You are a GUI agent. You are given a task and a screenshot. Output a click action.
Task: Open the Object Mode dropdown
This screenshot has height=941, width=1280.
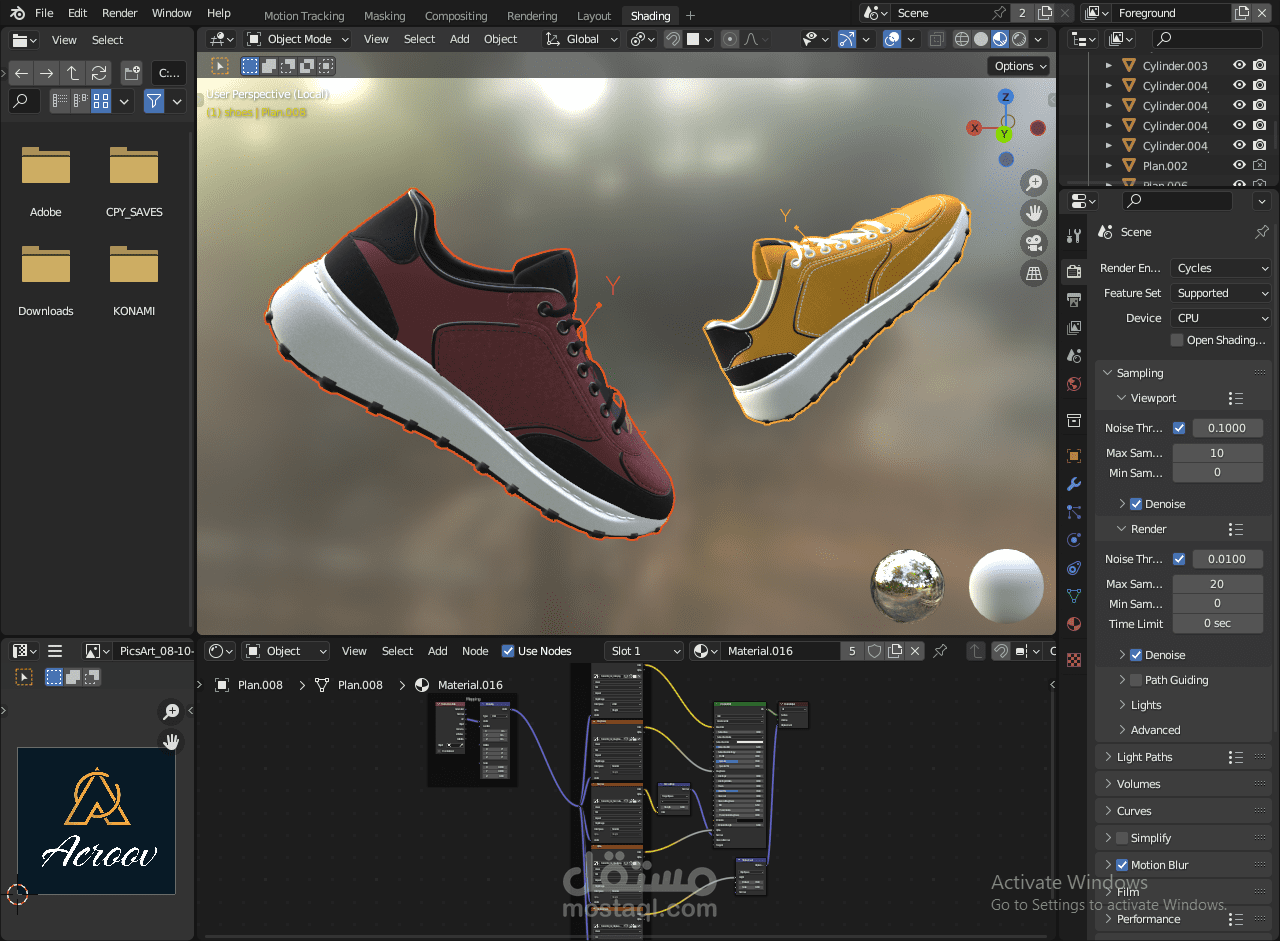pos(298,39)
